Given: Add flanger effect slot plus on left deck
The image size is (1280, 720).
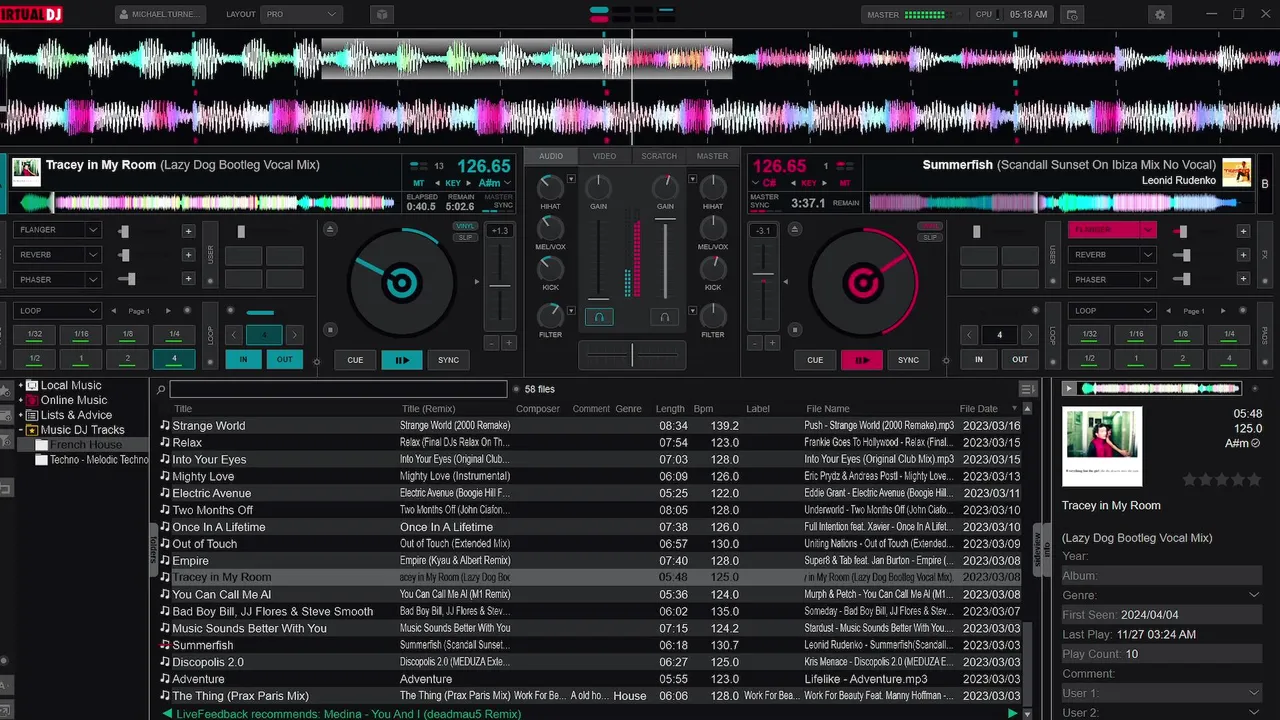Looking at the screenshot, I should [188, 231].
